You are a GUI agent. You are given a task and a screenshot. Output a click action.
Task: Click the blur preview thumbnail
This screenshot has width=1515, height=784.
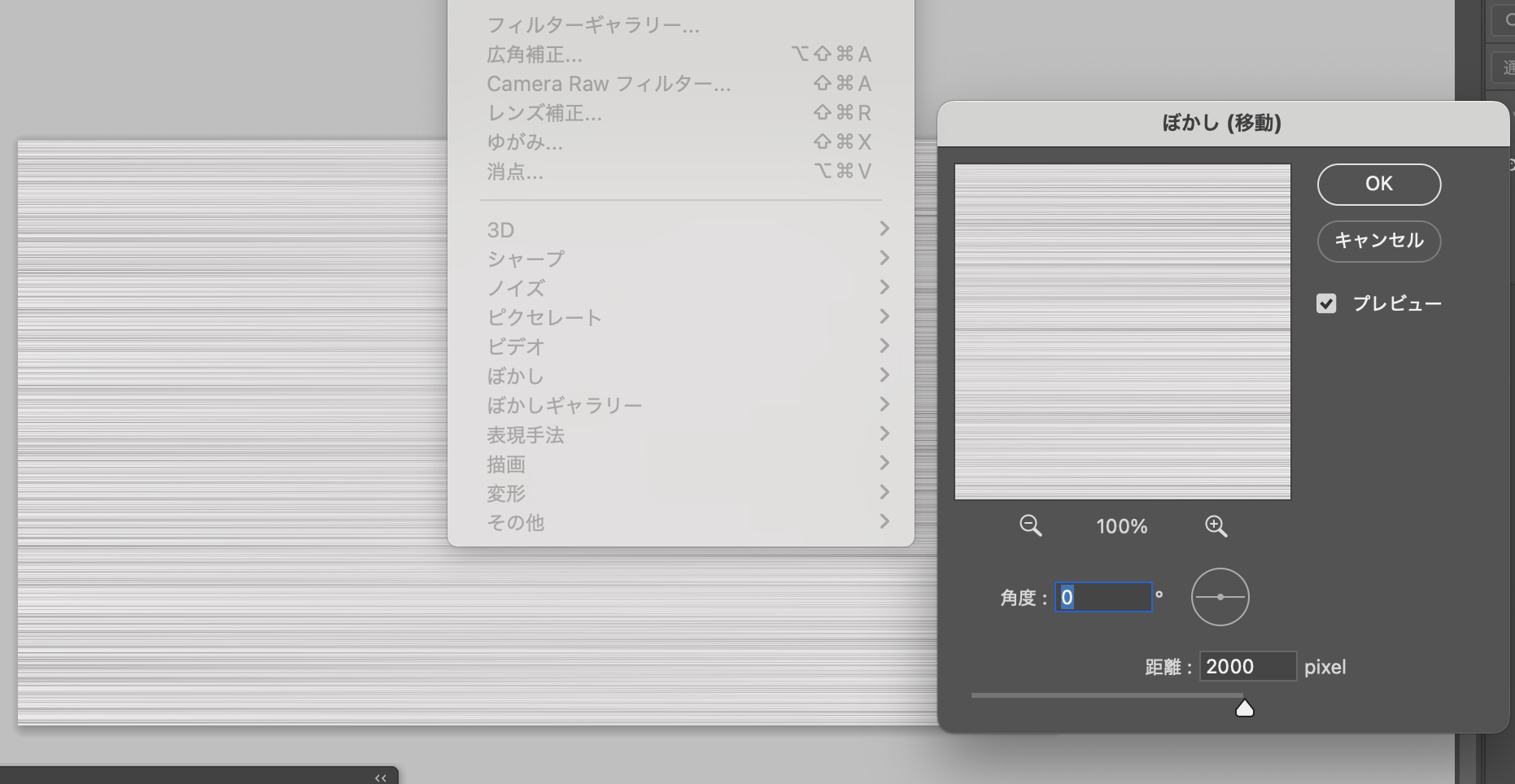pos(1122,332)
